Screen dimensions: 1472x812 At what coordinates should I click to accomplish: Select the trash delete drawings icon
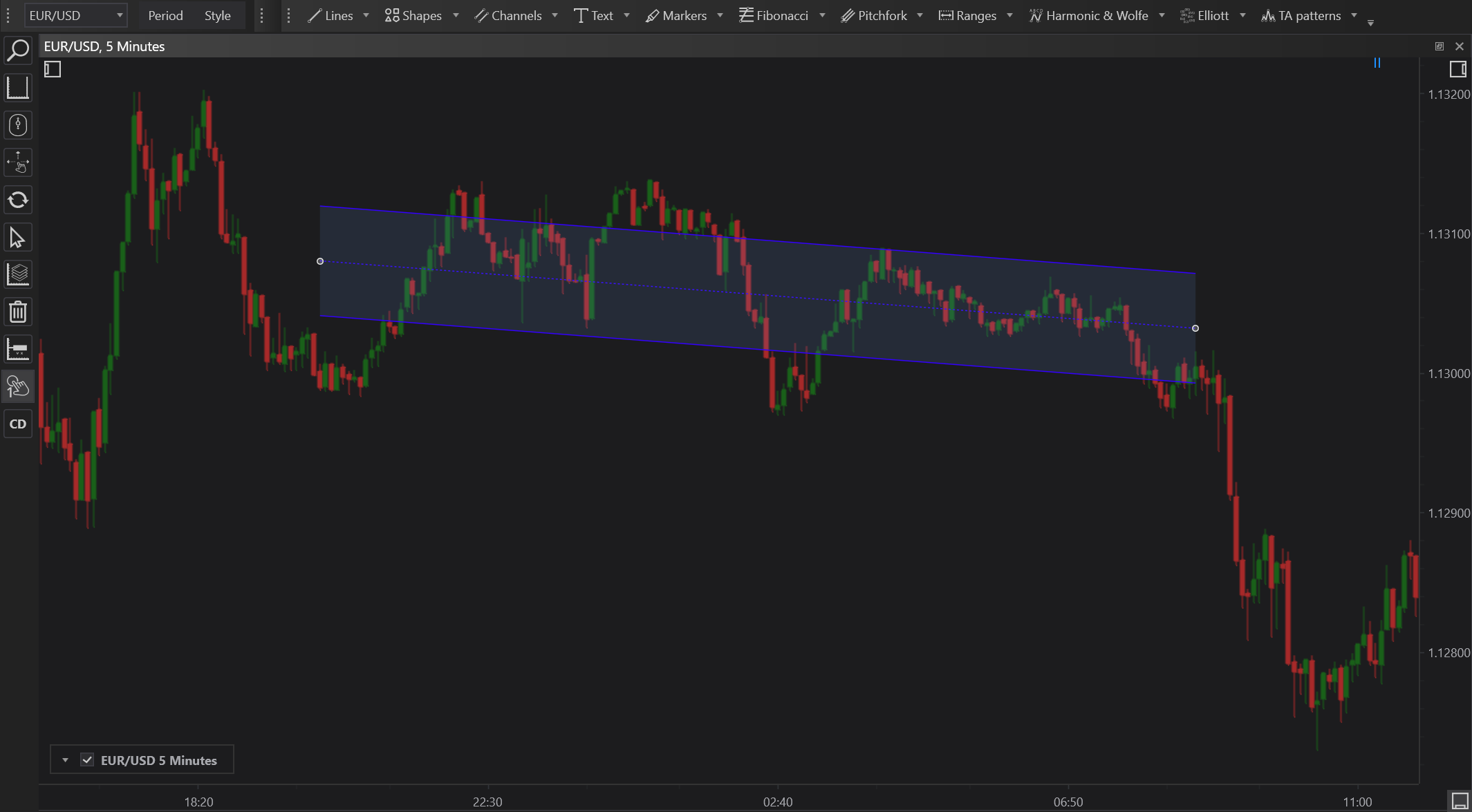pos(18,312)
